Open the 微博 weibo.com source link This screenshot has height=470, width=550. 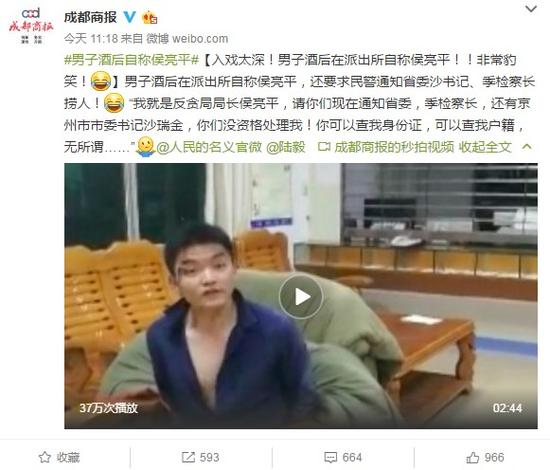coord(187,38)
